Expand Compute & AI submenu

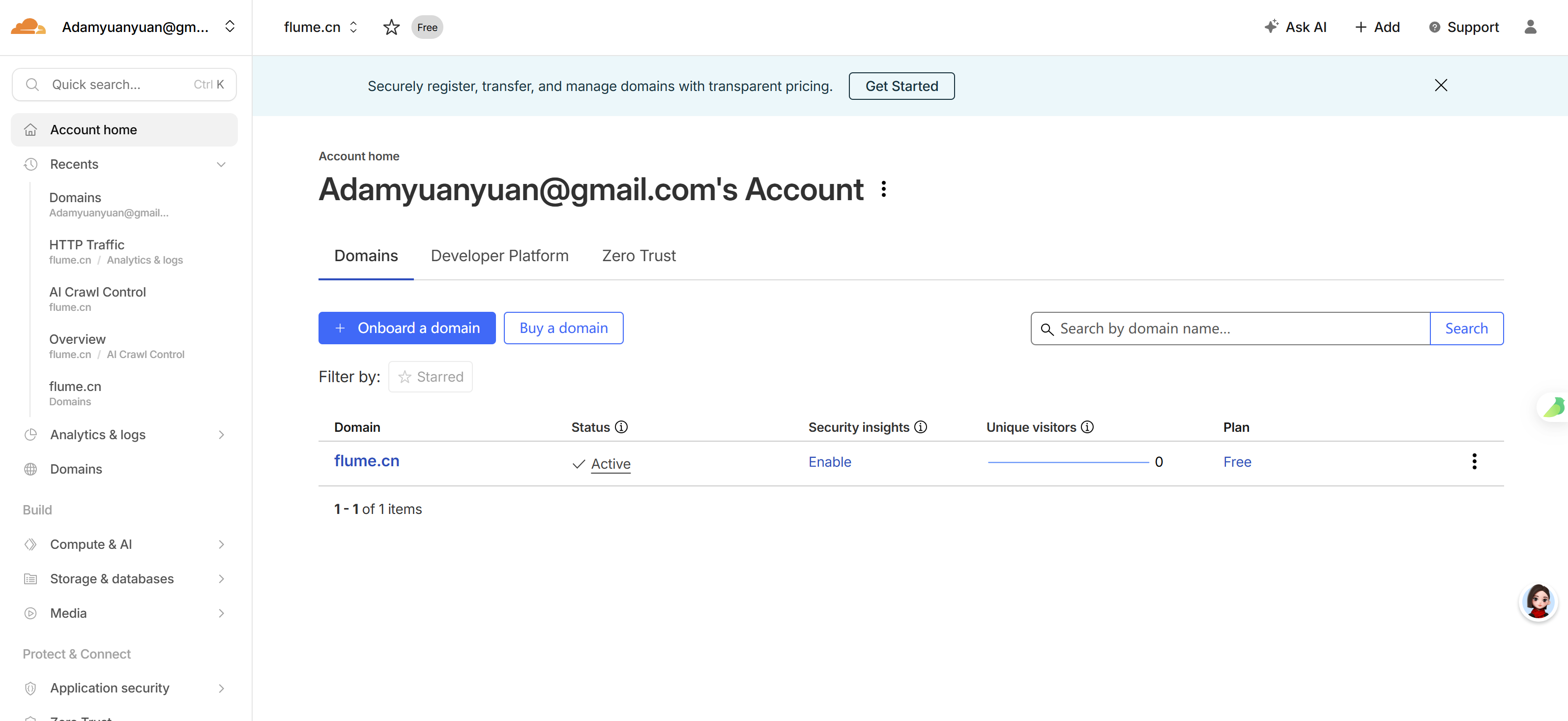221,544
